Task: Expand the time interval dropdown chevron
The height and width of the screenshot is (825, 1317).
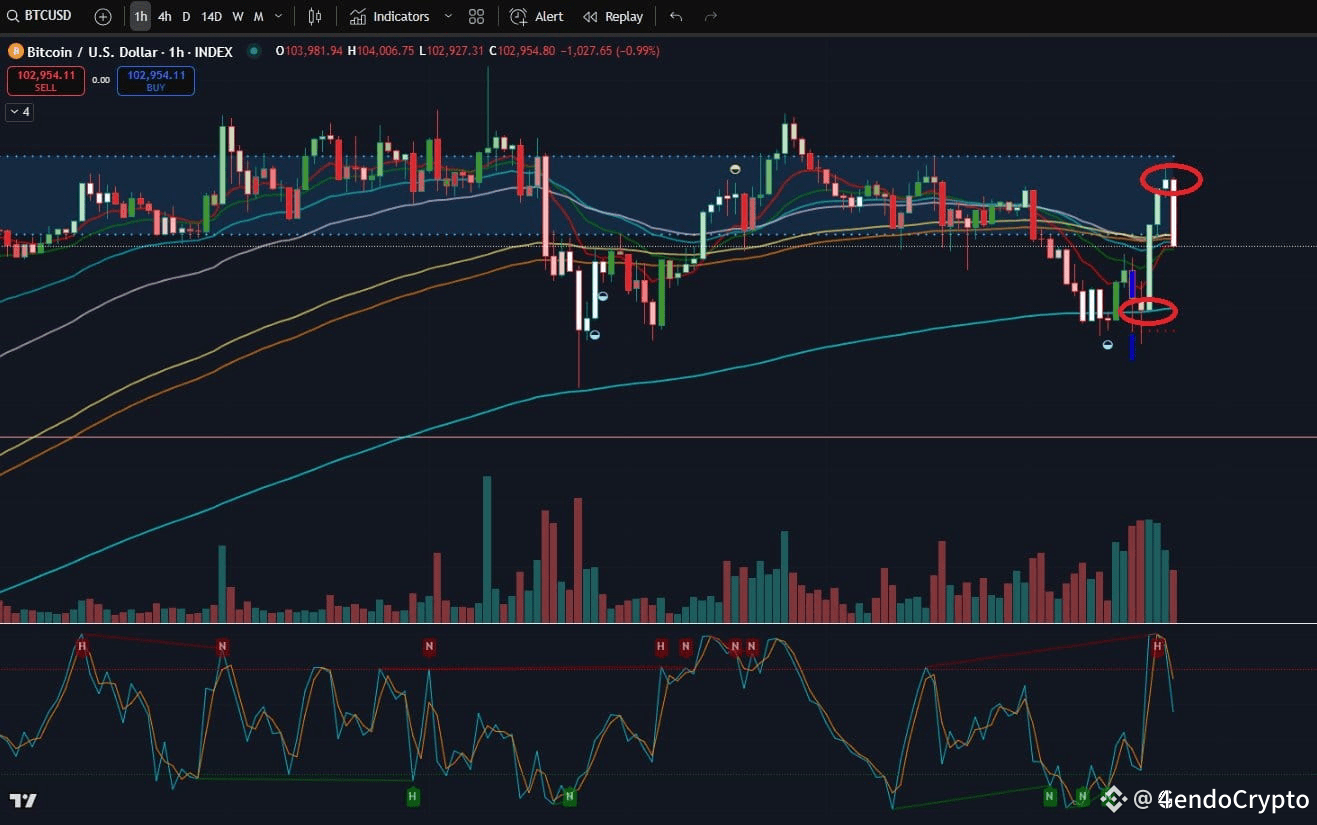Action: click(278, 17)
